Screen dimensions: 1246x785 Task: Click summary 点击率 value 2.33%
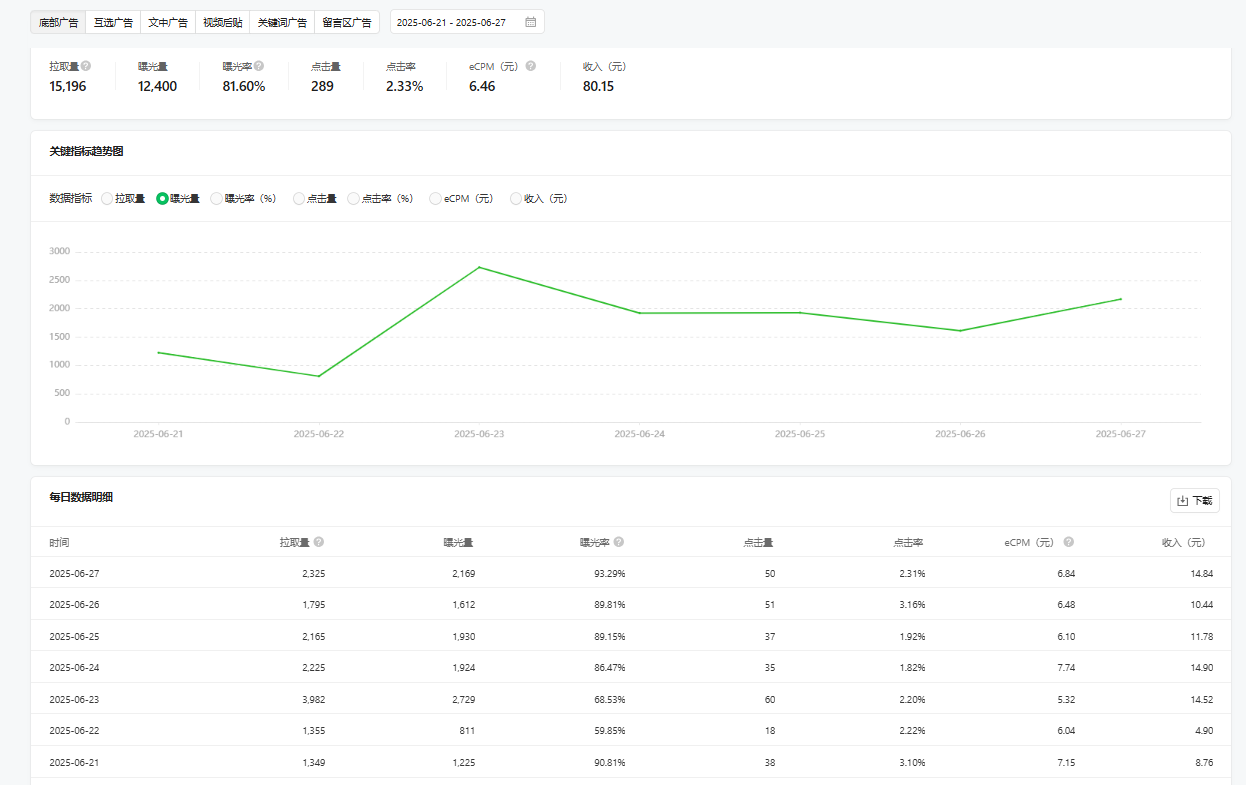coord(405,87)
